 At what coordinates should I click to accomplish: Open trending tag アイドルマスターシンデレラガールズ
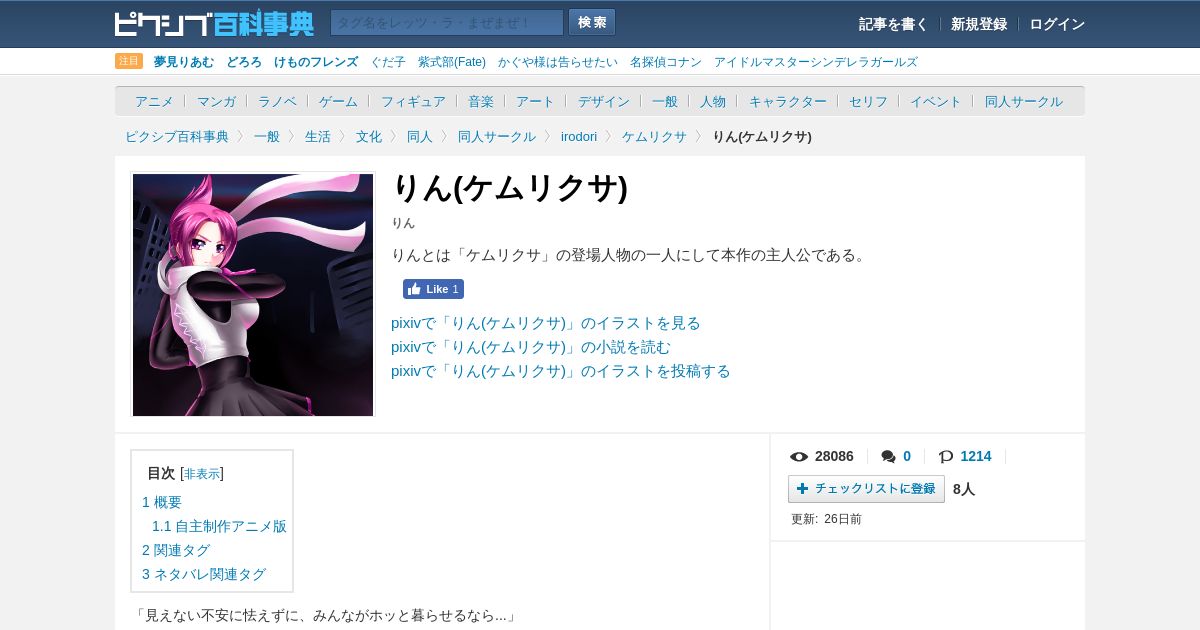816,62
